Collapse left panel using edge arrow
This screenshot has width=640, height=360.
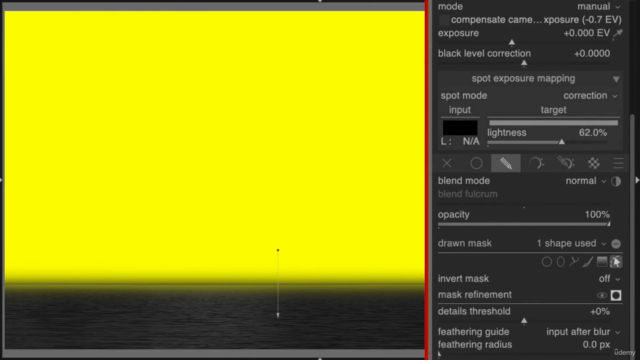(x=1, y=180)
